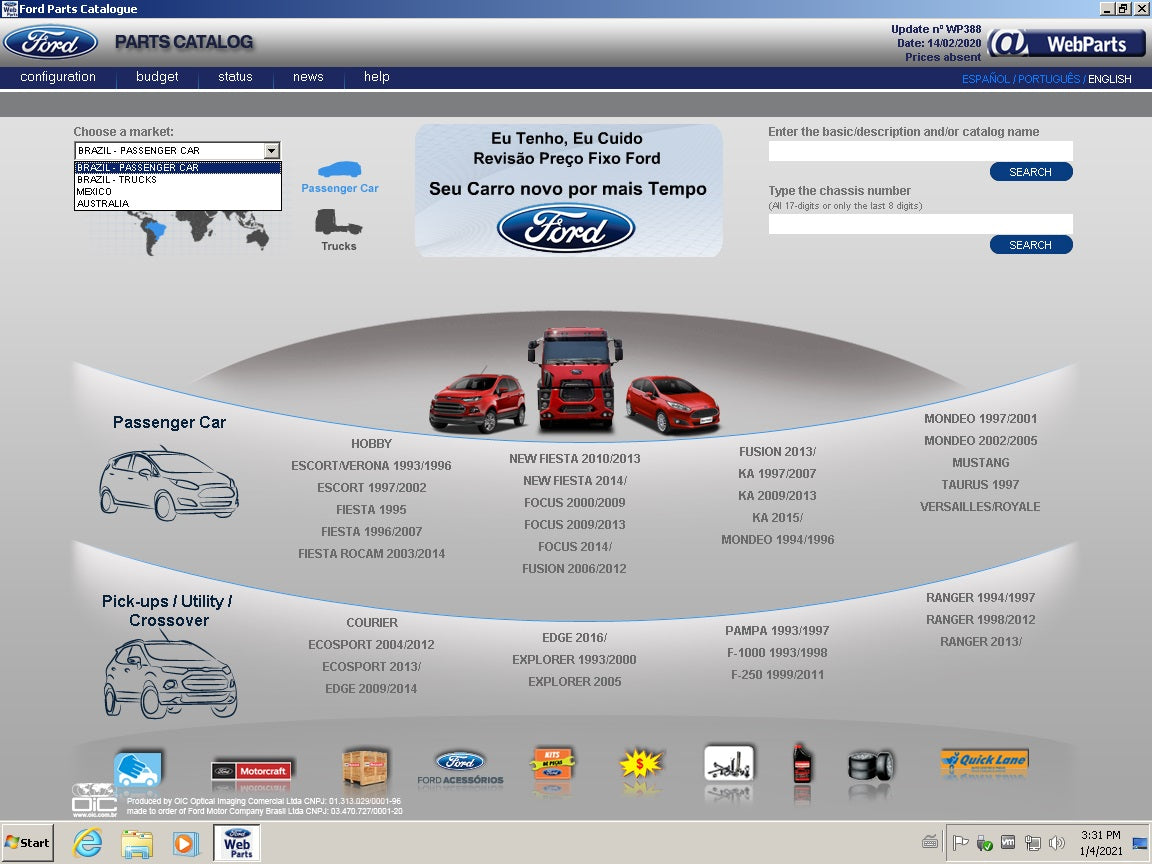This screenshot has height=864, width=1152.
Task: Collapse the market dropdown with its arrow
Action: 272,151
